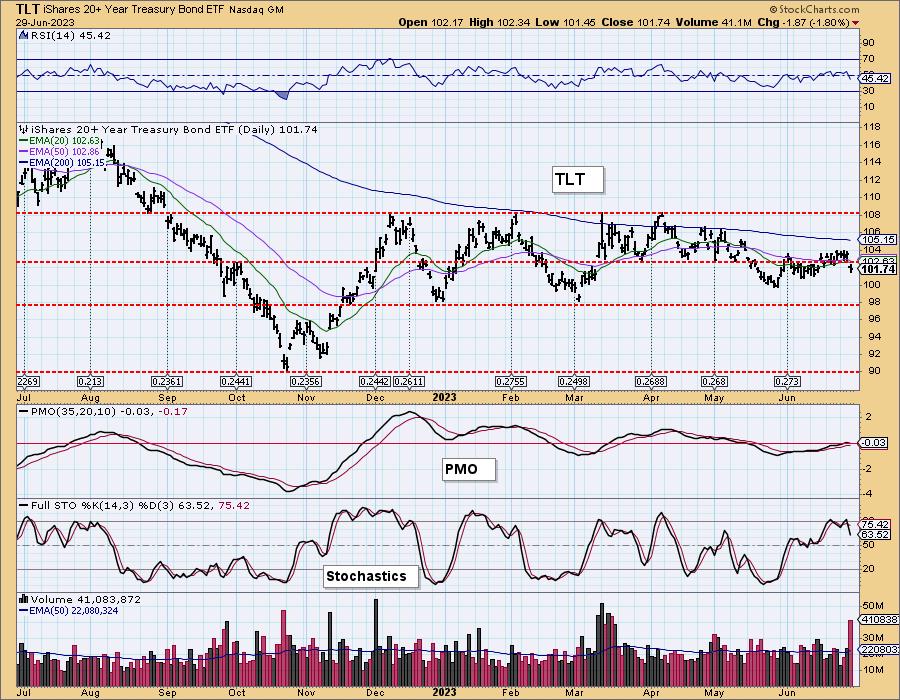Click the 410838 volume tag on right axis
Image resolution: width=900 pixels, height=700 pixels.
pyautogui.click(x=879, y=620)
